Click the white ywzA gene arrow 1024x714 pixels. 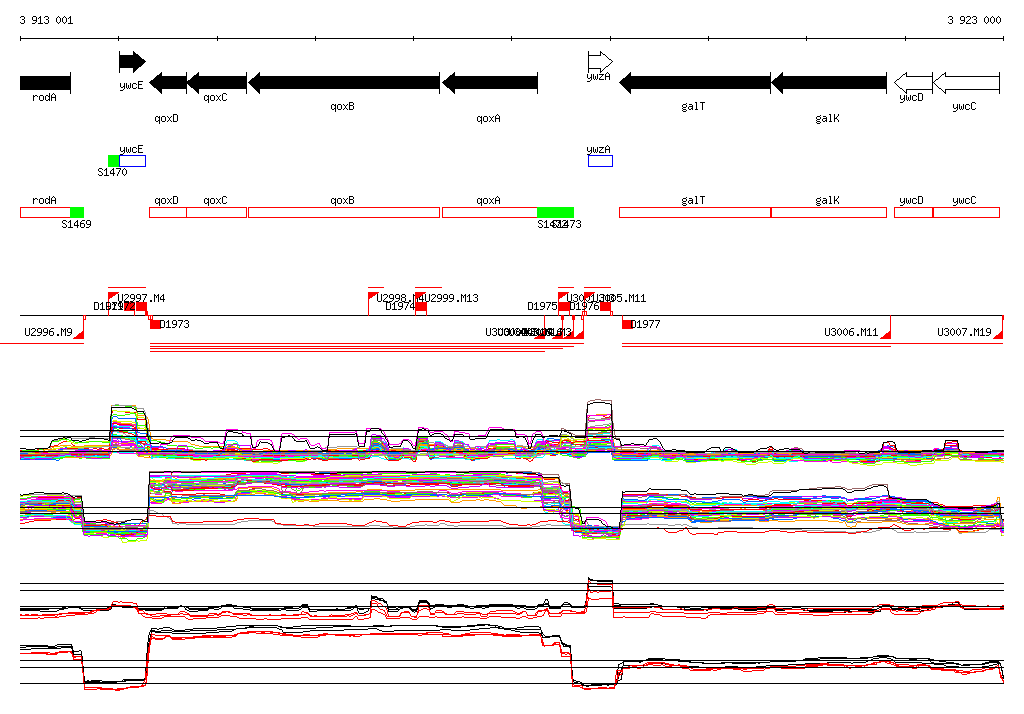pos(600,62)
